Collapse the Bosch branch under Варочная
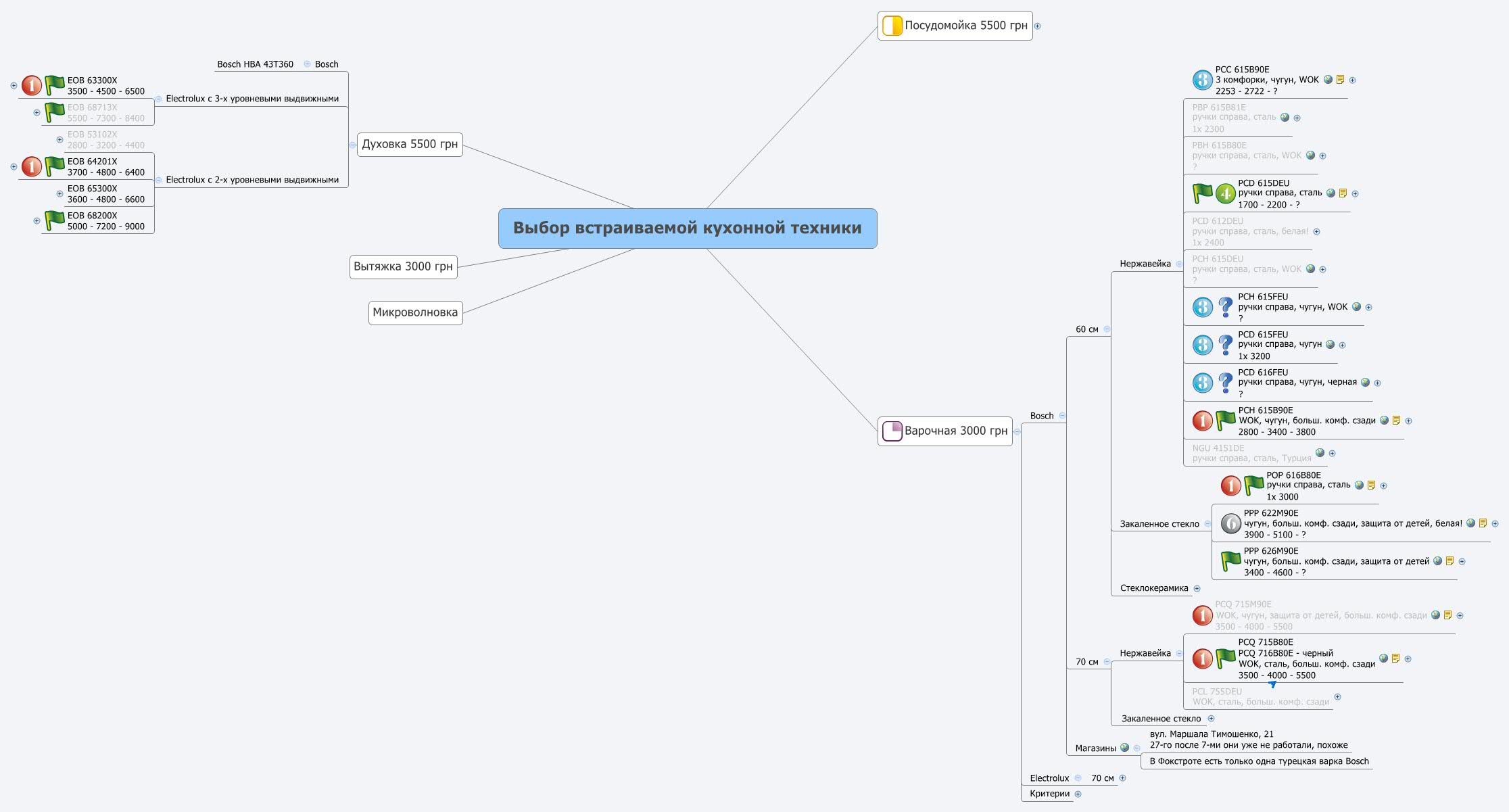The width and height of the screenshot is (1509, 812). tap(1062, 416)
